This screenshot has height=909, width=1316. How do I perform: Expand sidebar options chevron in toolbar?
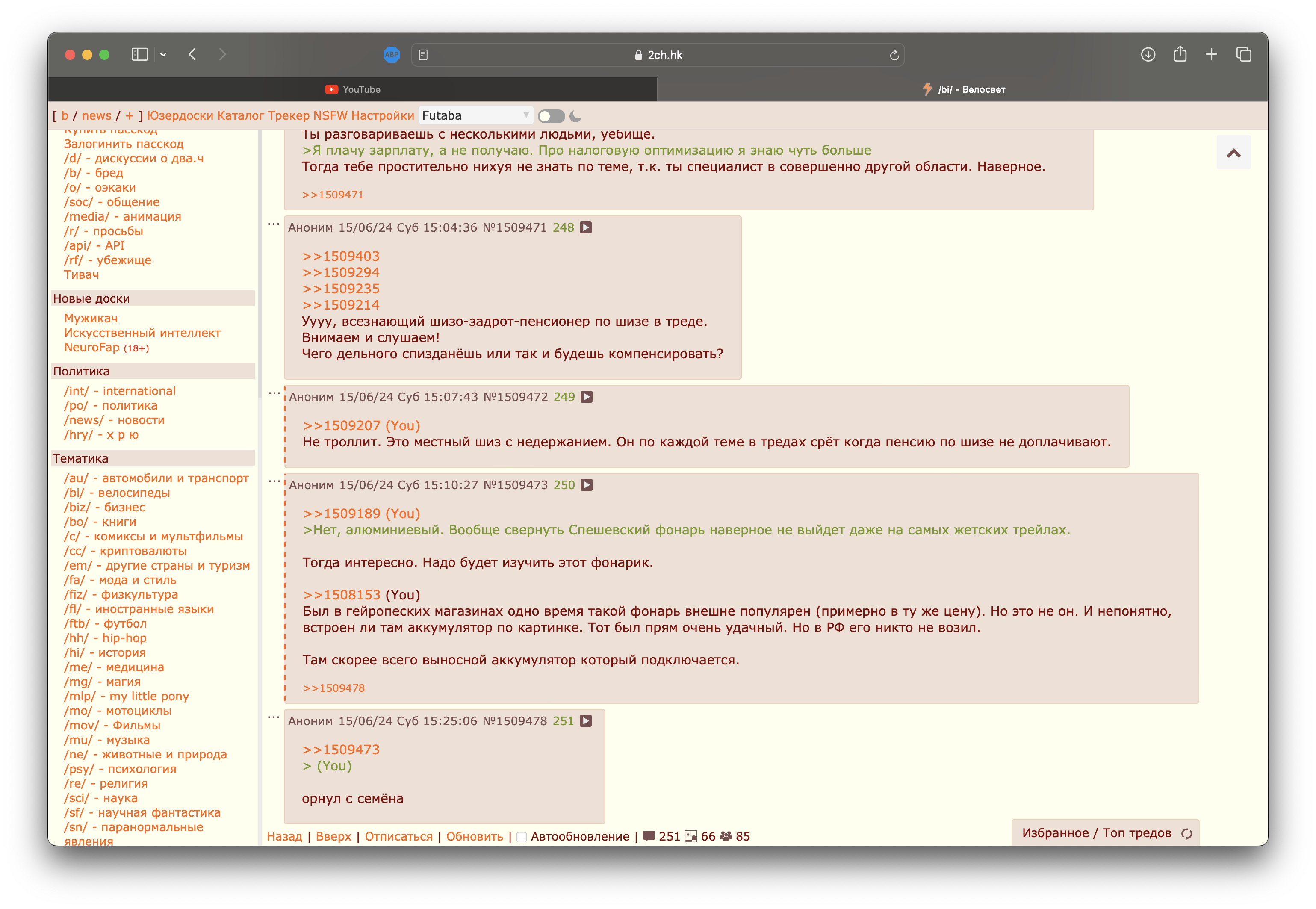pyautogui.click(x=163, y=55)
